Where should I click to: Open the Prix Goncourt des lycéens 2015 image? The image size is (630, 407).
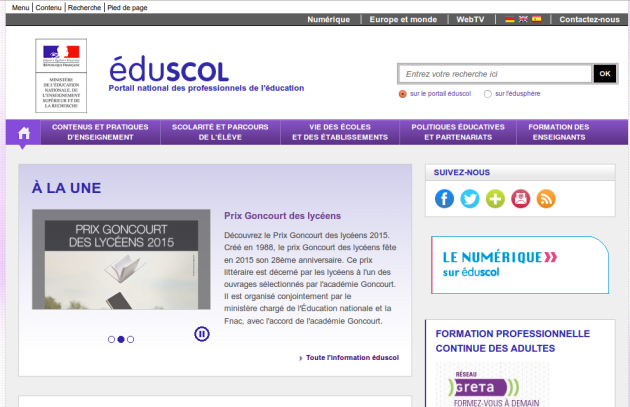pos(121,259)
